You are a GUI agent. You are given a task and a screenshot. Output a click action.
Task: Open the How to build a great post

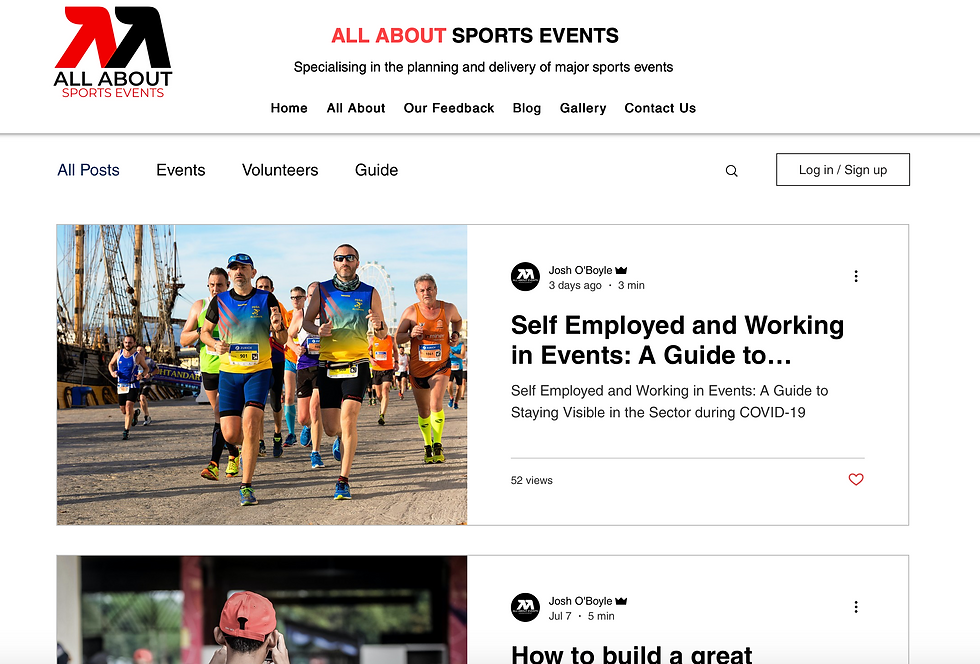click(x=631, y=653)
